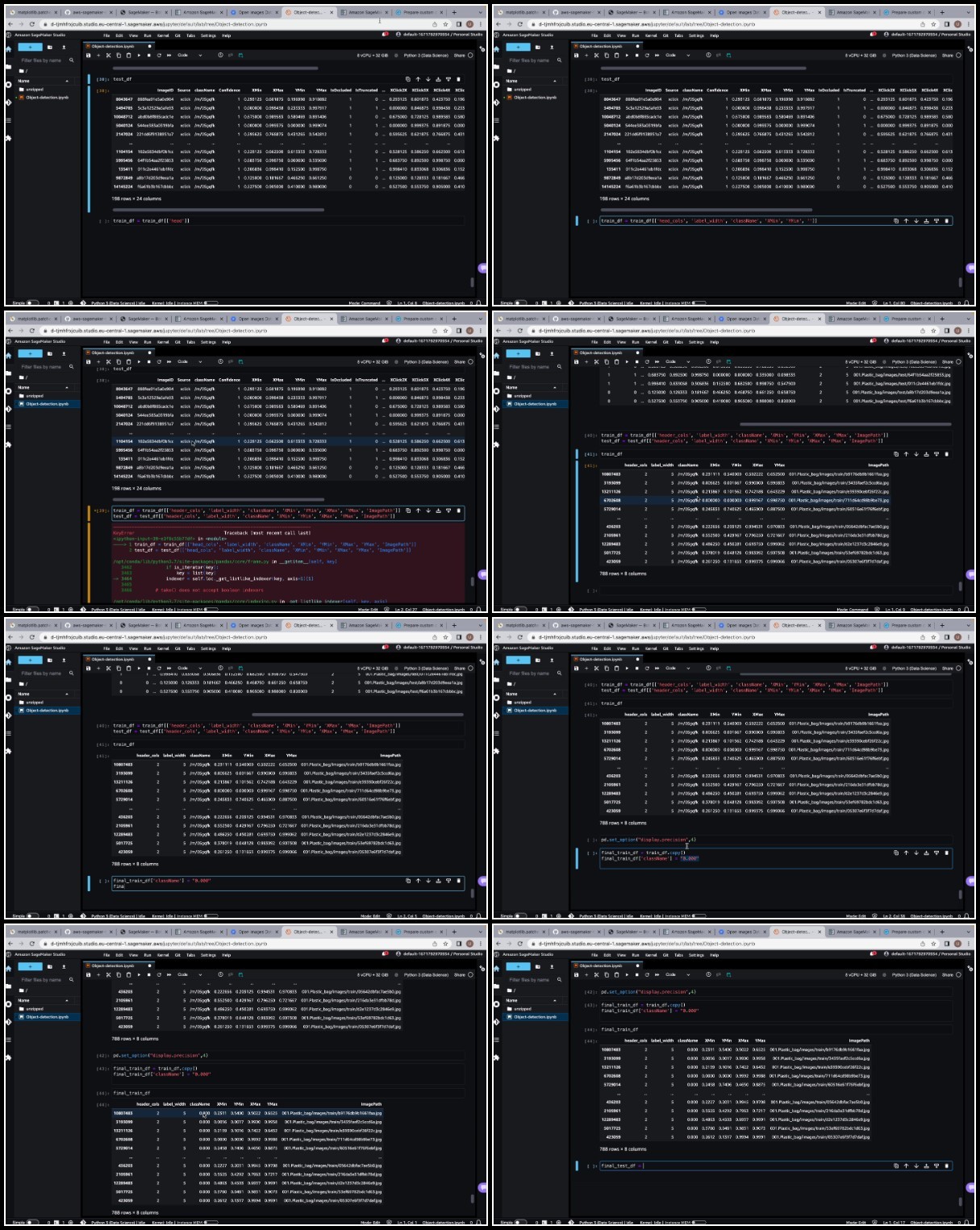Click clock icon in final_test_df window toolbar
This screenshot has height=1230, width=980.
pyautogui.click(x=708, y=974)
